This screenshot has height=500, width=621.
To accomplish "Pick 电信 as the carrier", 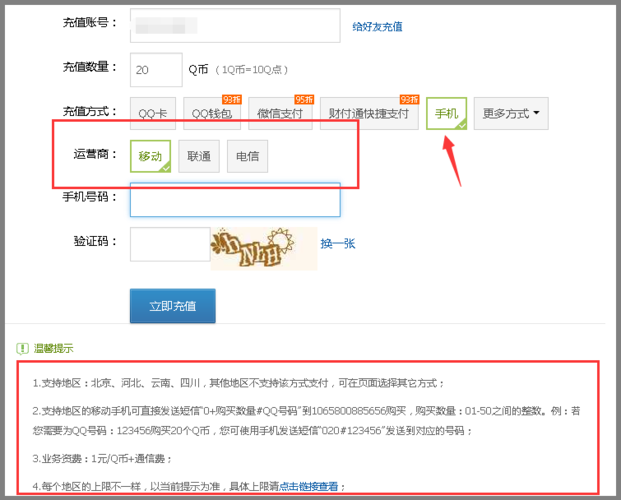I will click(x=247, y=156).
